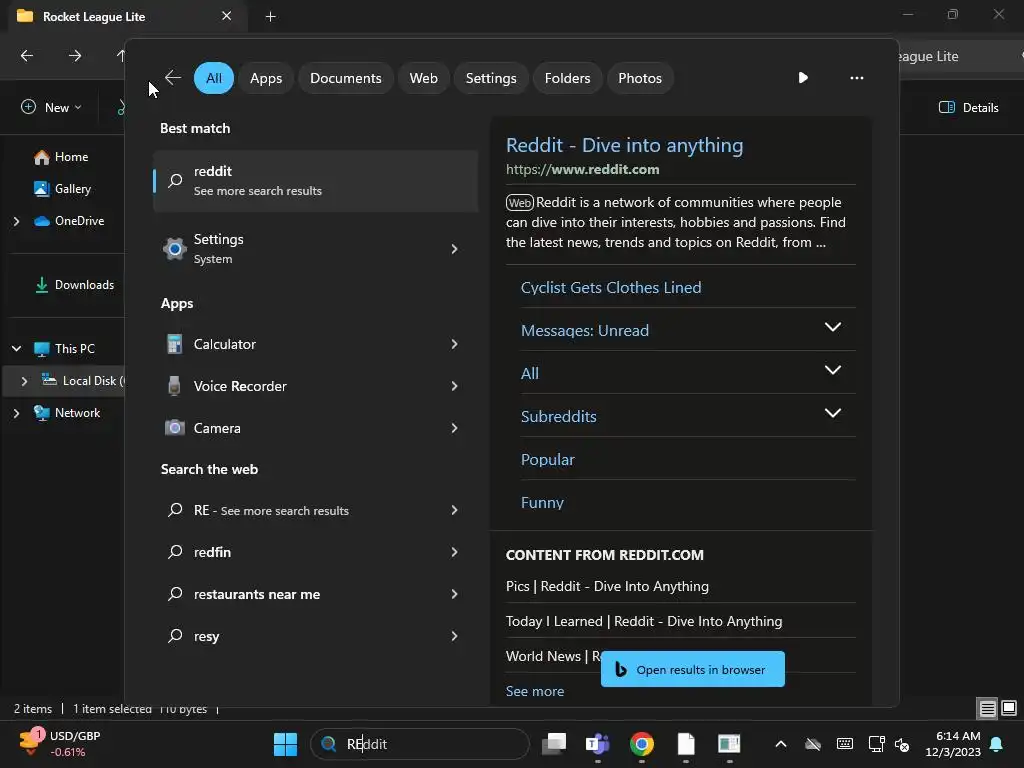Viewport: 1024px width, 768px height.
Task: Select the Settings search filter tab
Action: click(490, 78)
